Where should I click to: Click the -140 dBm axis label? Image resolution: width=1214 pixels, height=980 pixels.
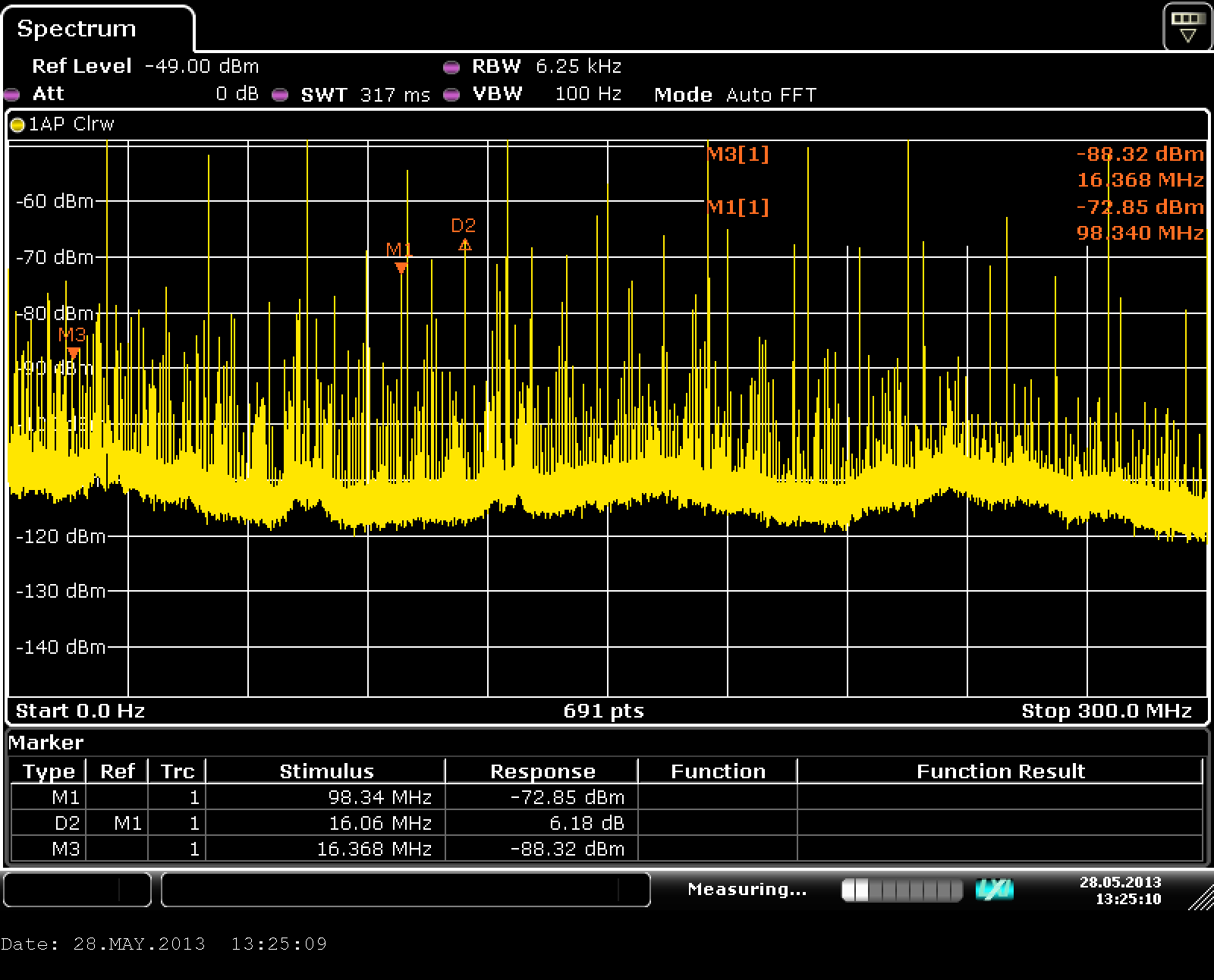click(61, 647)
